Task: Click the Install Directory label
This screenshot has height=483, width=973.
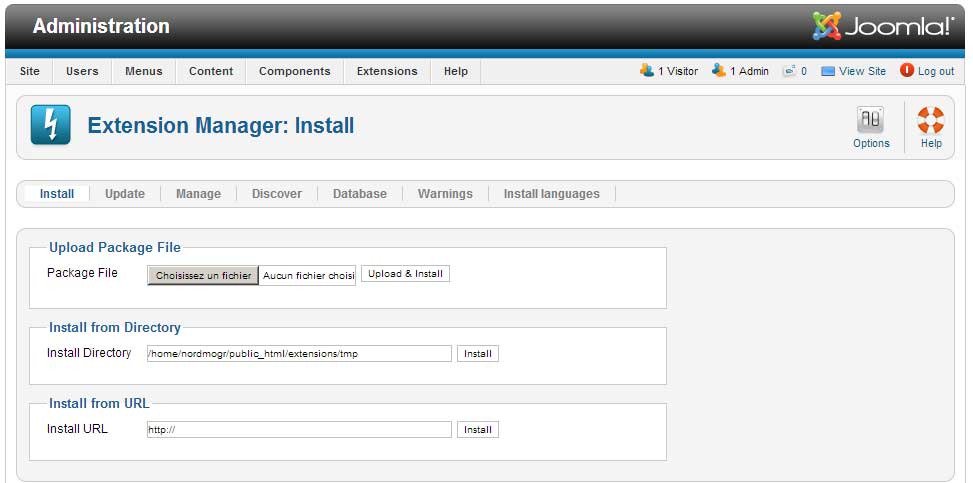Action: [89, 353]
